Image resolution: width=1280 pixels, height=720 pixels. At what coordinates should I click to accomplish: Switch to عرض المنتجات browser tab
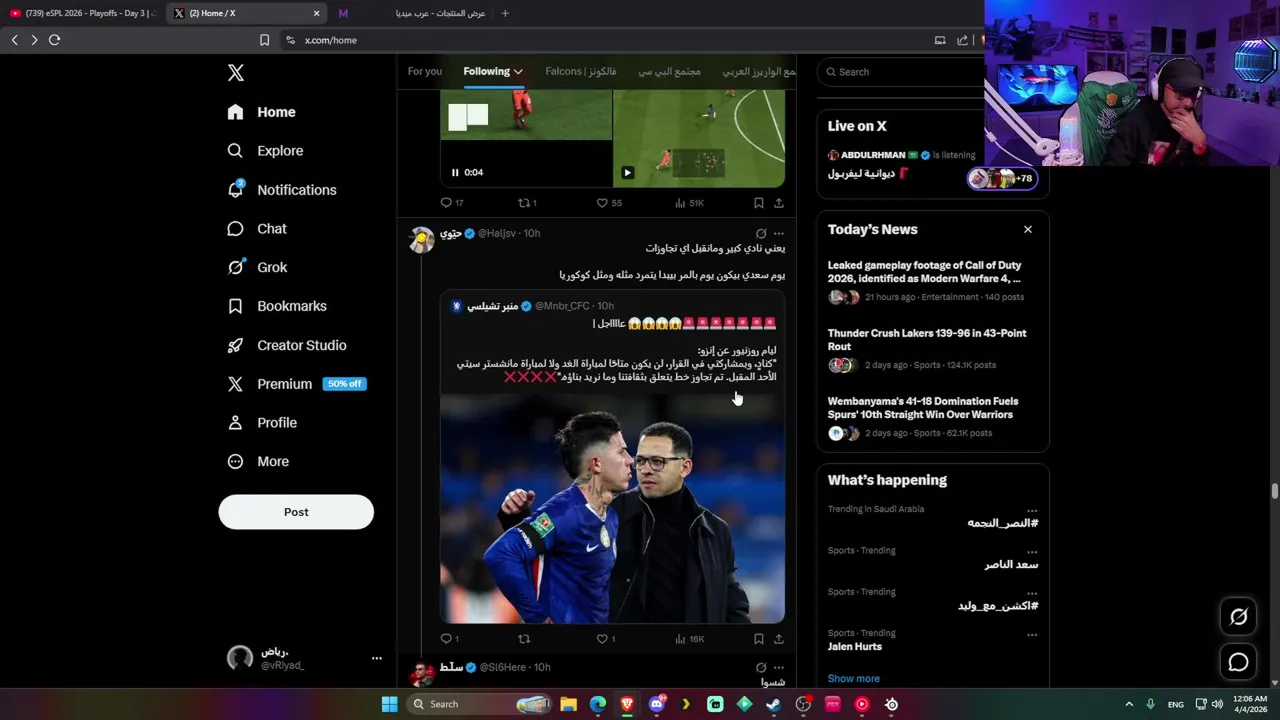(x=412, y=13)
